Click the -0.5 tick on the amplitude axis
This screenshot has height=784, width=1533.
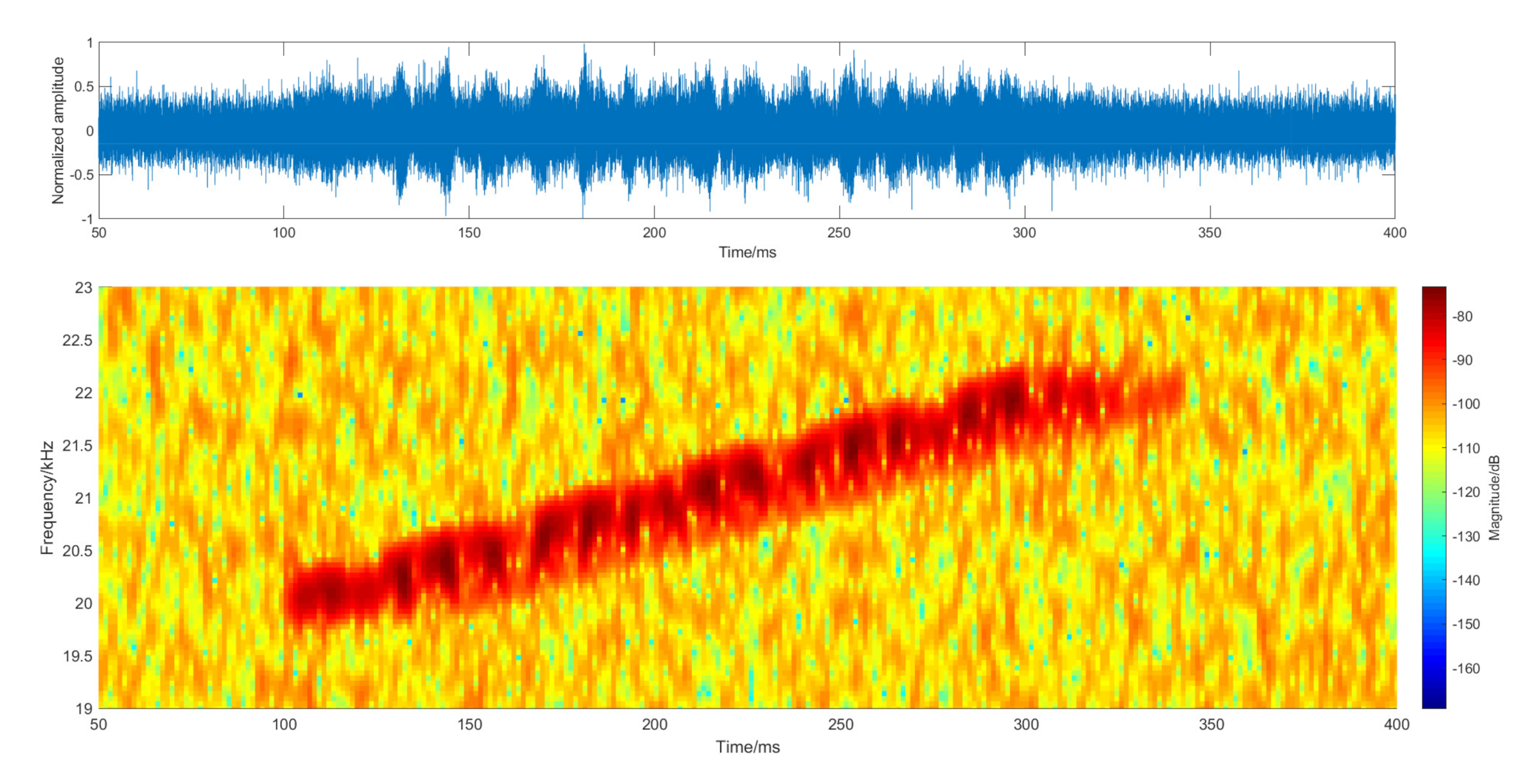[81, 175]
